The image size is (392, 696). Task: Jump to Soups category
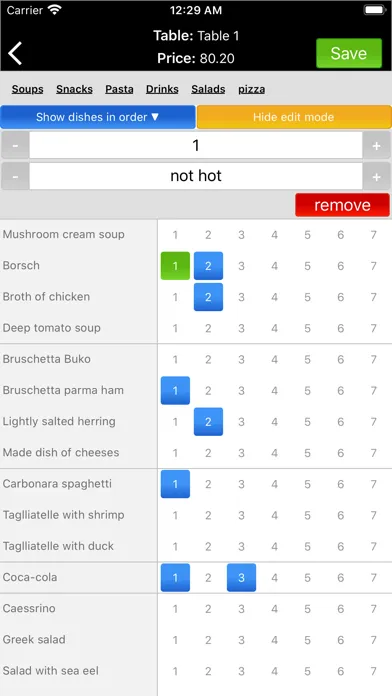pos(28,89)
